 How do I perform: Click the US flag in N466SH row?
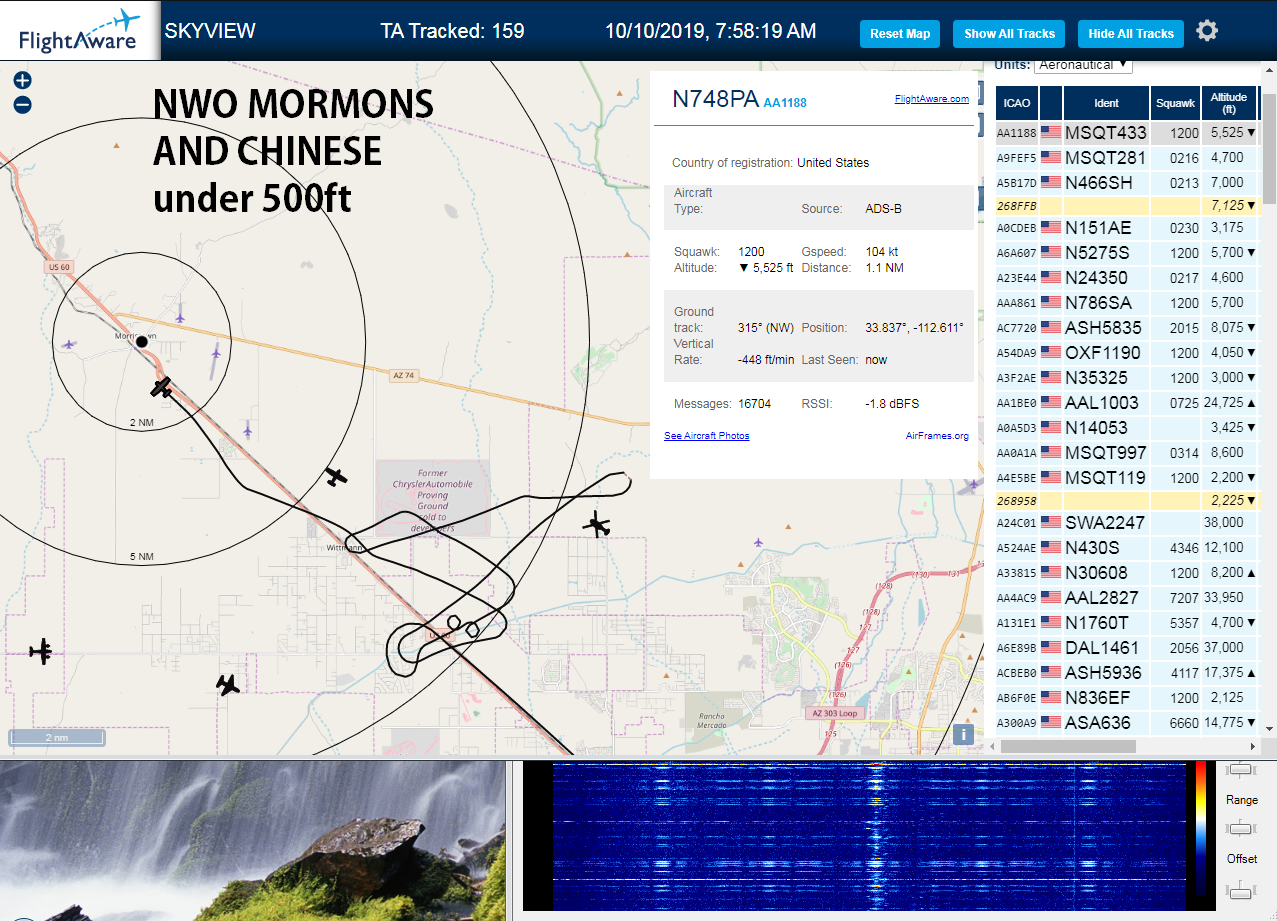1051,182
